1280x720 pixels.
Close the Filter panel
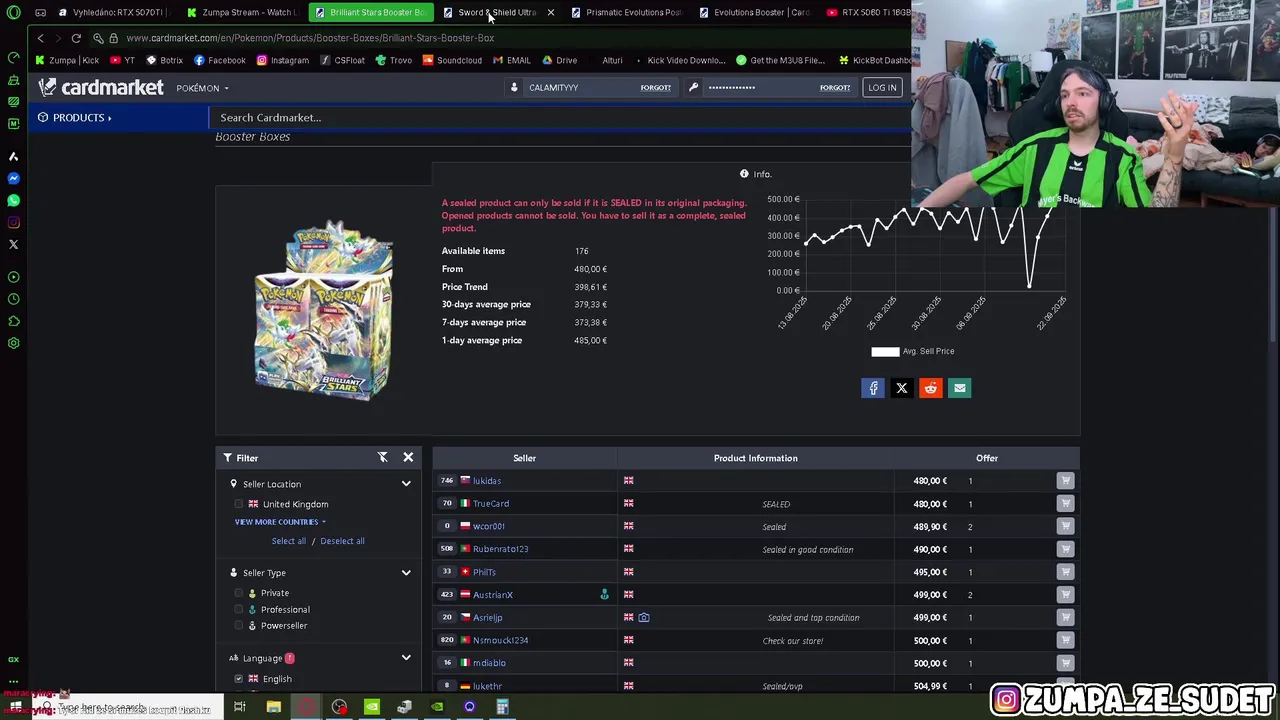coord(408,457)
